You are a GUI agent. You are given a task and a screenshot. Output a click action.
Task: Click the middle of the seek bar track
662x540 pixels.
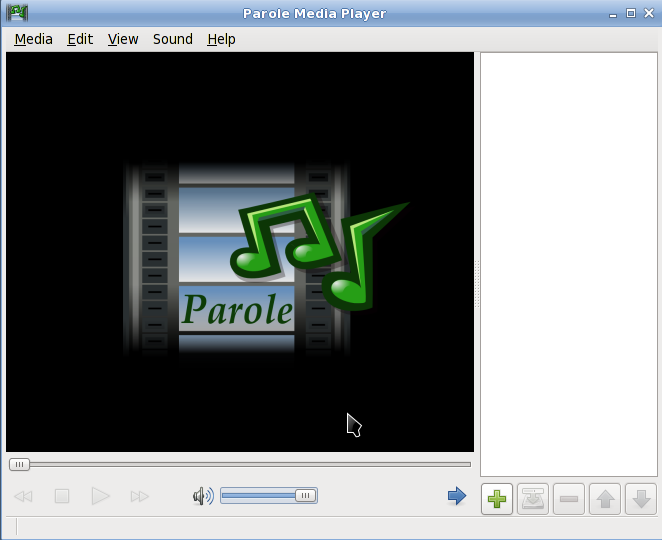point(240,464)
